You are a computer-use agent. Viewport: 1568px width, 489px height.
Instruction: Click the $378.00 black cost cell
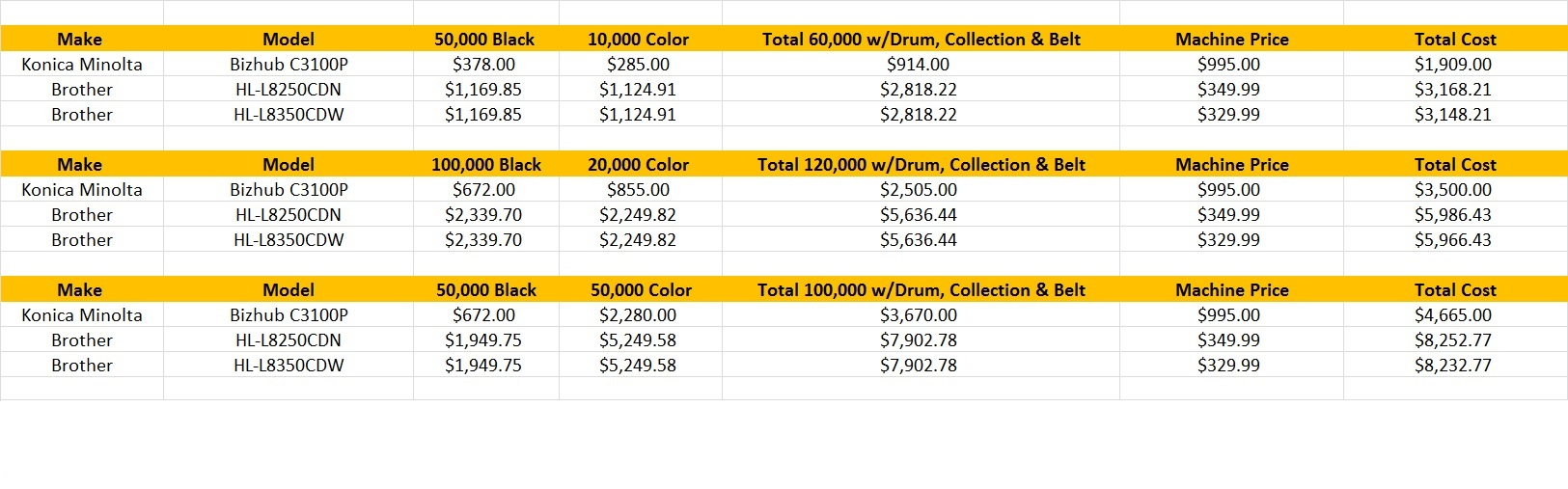(x=483, y=65)
